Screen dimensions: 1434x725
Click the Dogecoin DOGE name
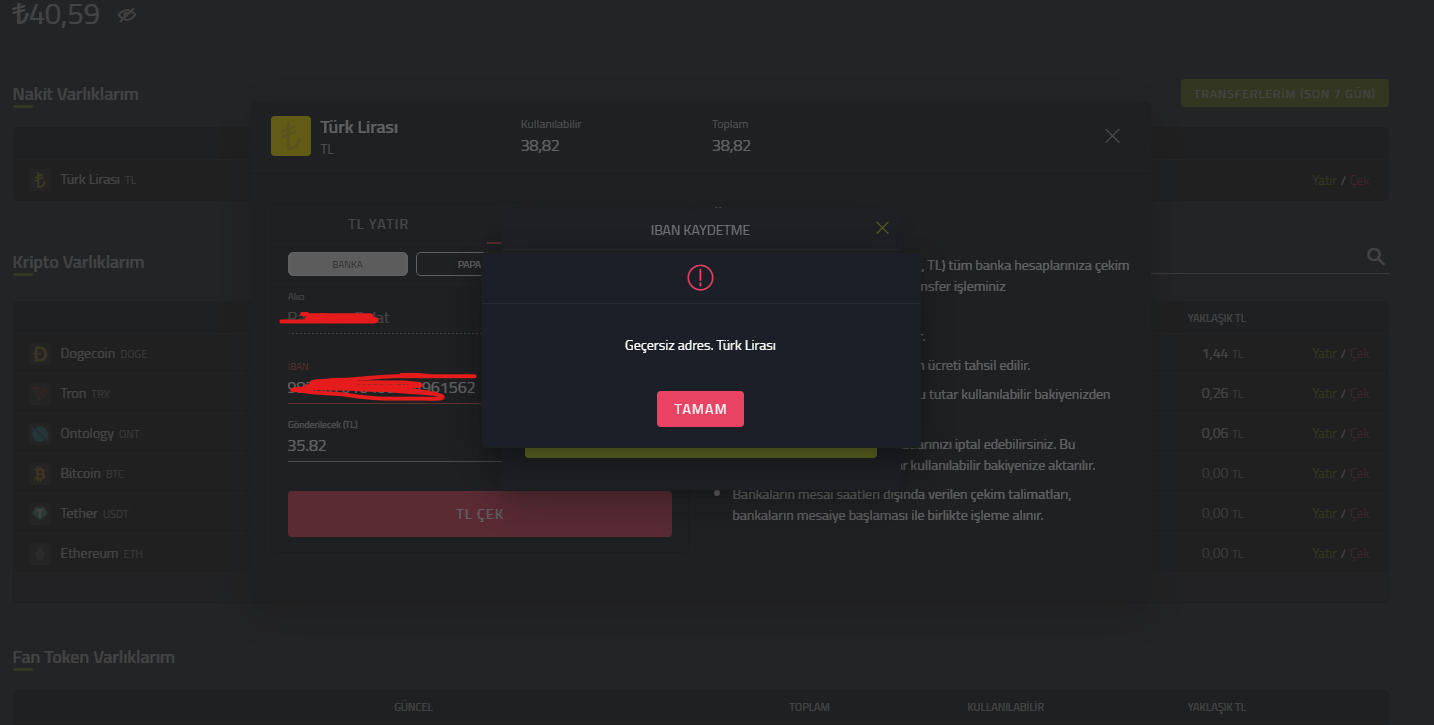point(104,353)
